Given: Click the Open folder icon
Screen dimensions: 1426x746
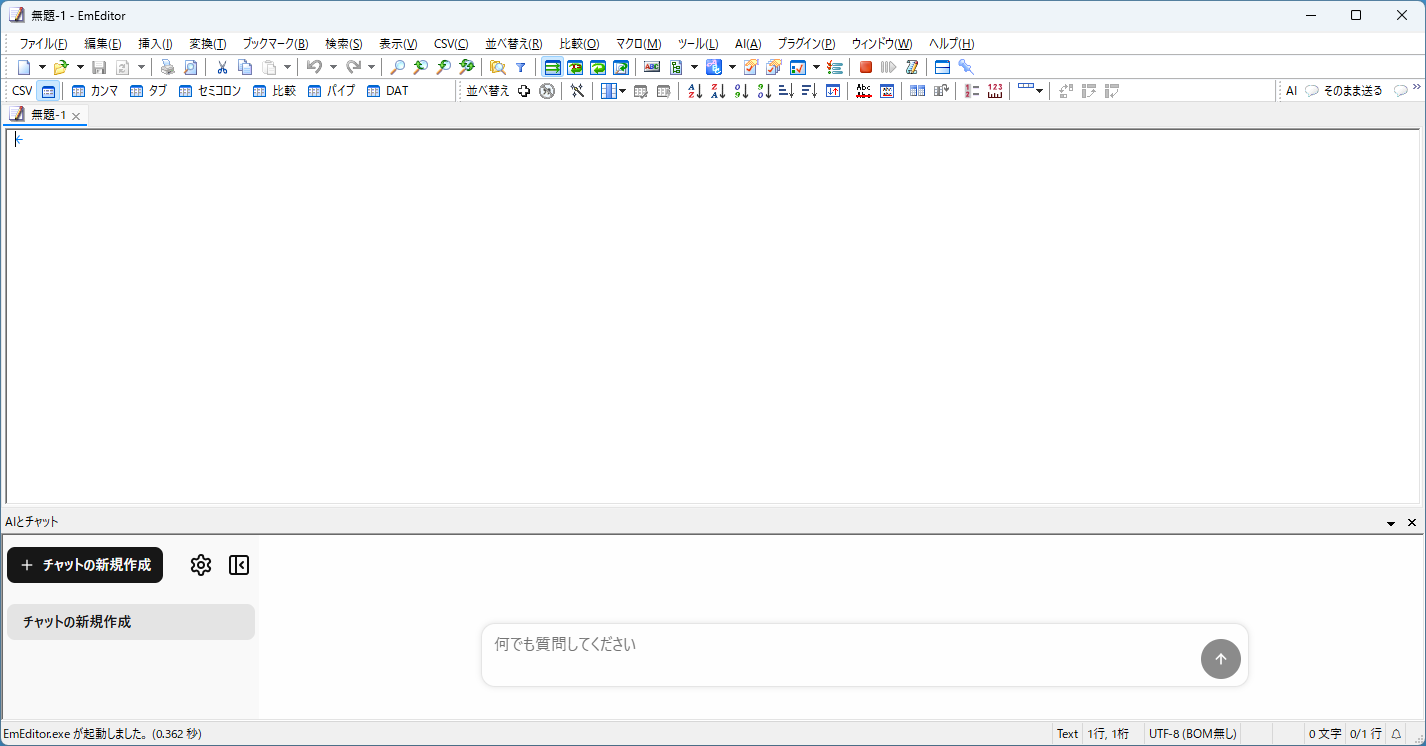Looking at the screenshot, I should [x=60, y=67].
